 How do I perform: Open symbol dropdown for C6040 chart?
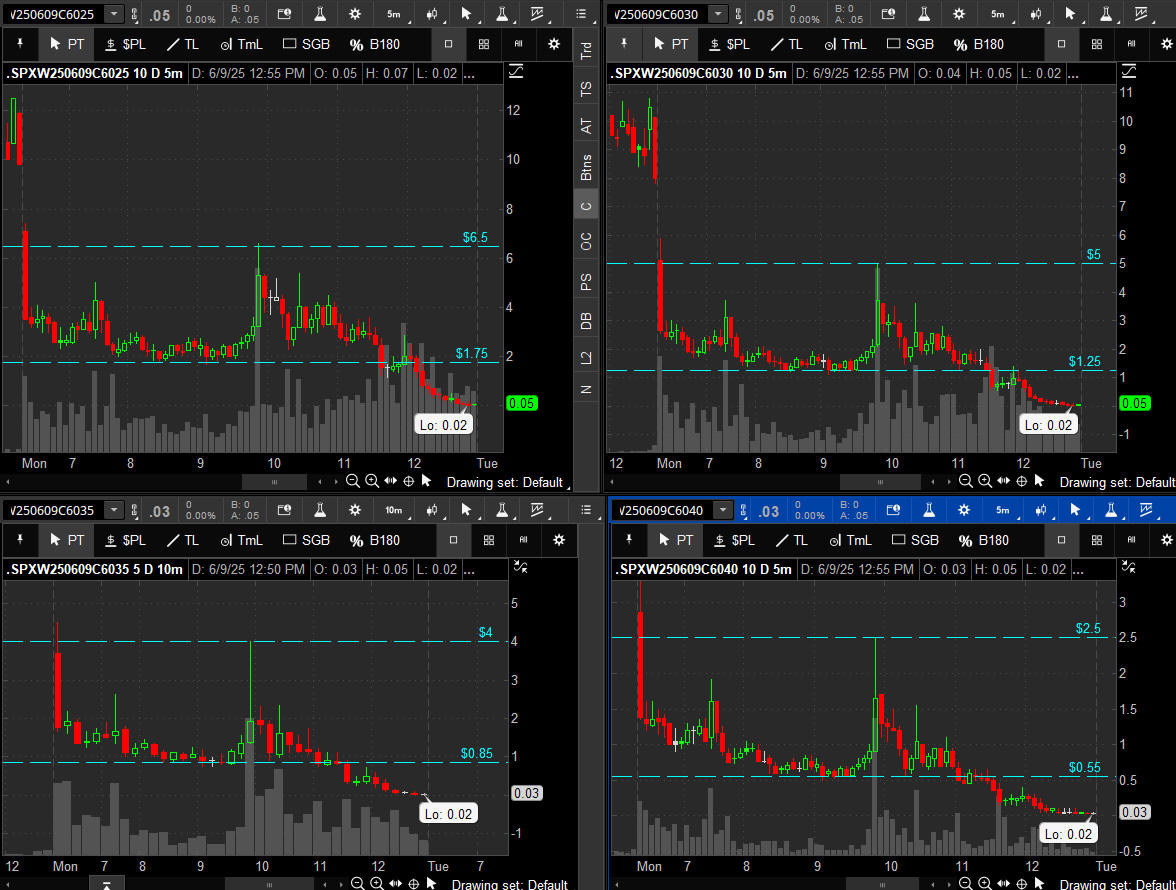[723, 511]
